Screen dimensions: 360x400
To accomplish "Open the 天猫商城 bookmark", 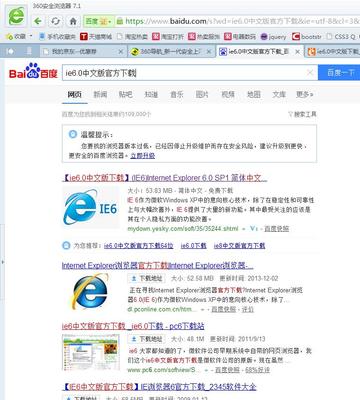I will coord(96,36).
